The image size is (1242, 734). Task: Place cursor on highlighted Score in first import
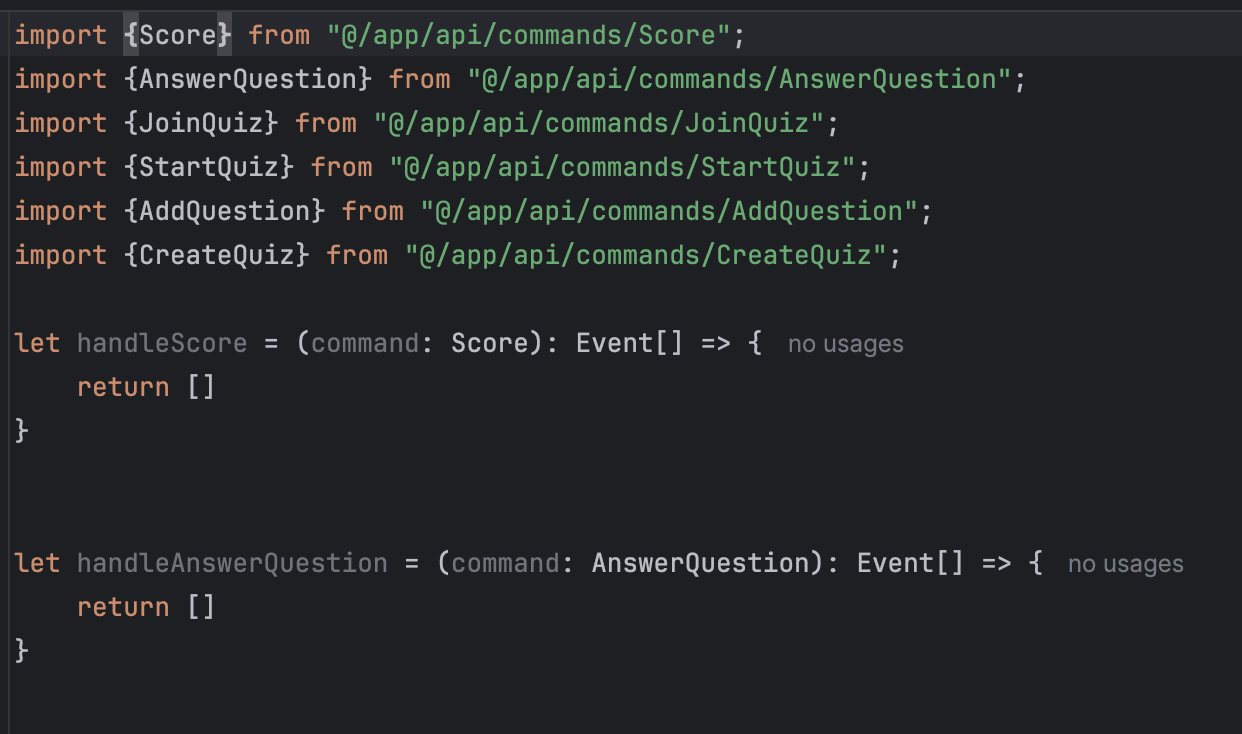tap(178, 35)
